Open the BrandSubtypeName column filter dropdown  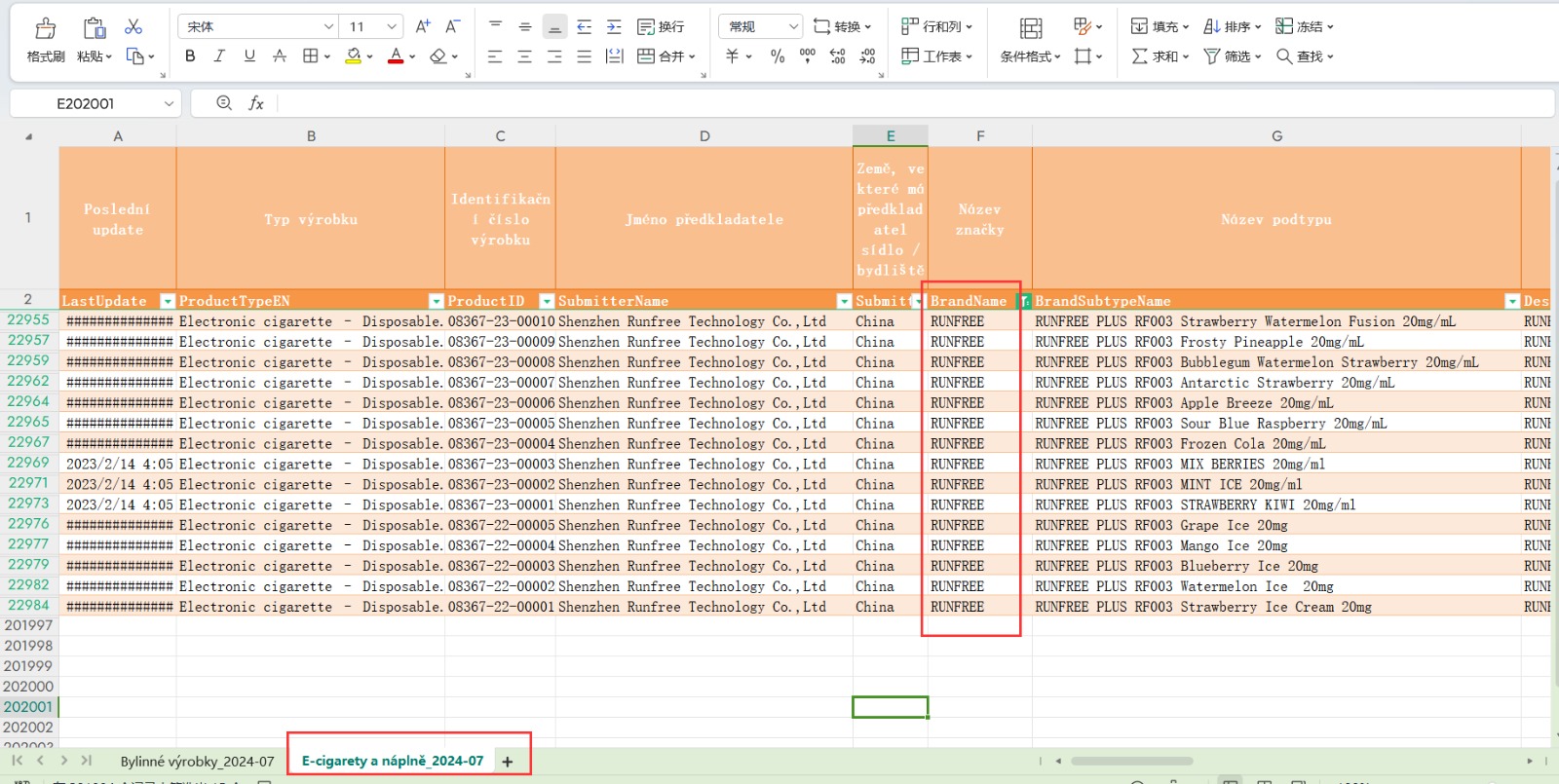point(1512,301)
